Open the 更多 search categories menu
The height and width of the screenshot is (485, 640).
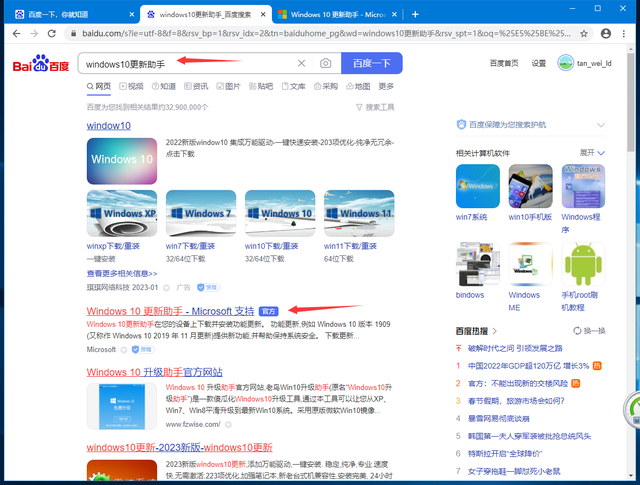pos(386,86)
